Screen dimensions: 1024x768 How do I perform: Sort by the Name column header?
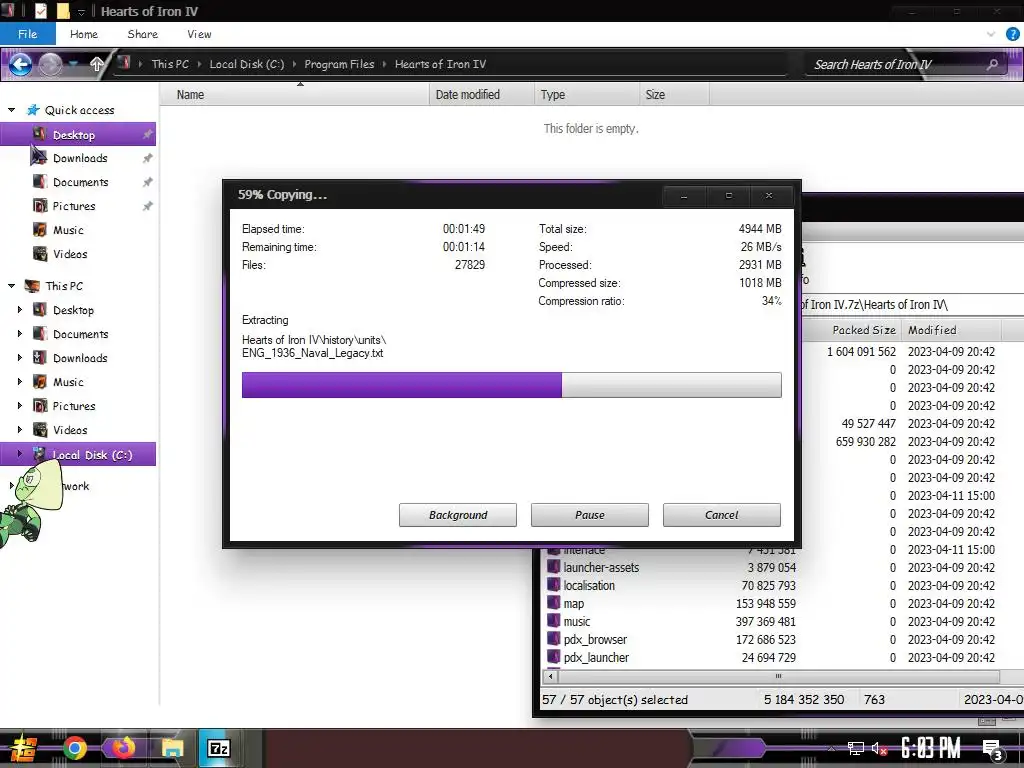pyautogui.click(x=295, y=95)
